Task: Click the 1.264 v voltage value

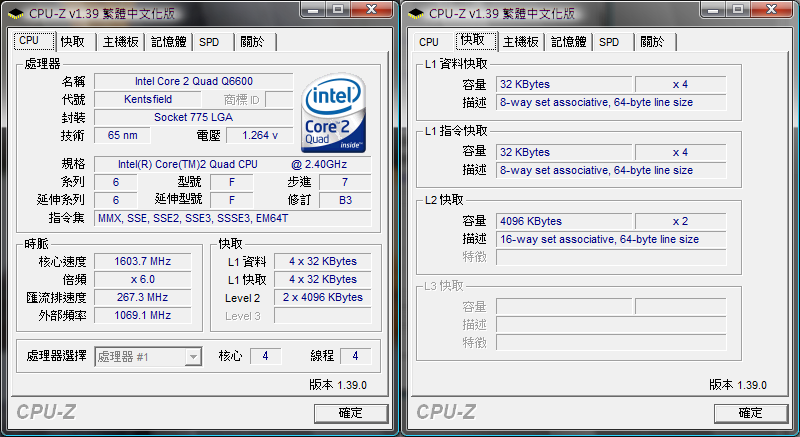Action: click(x=260, y=135)
